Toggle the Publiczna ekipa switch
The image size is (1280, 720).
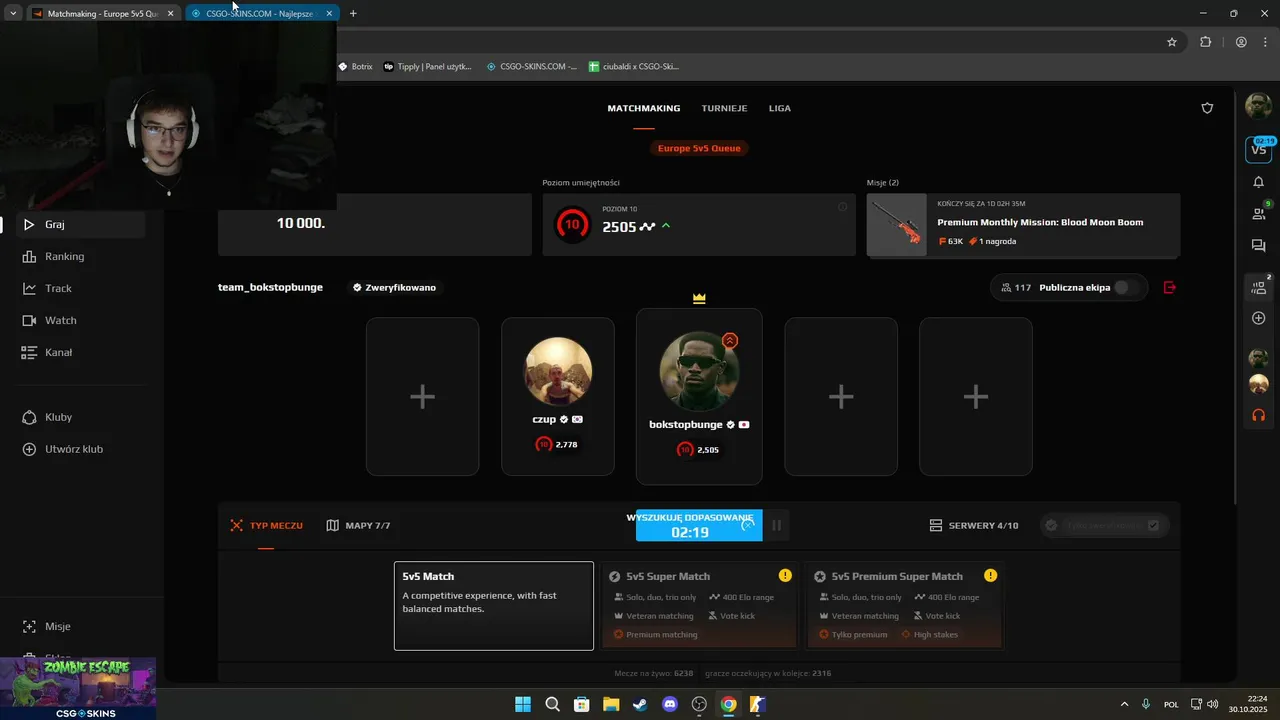(1127, 287)
